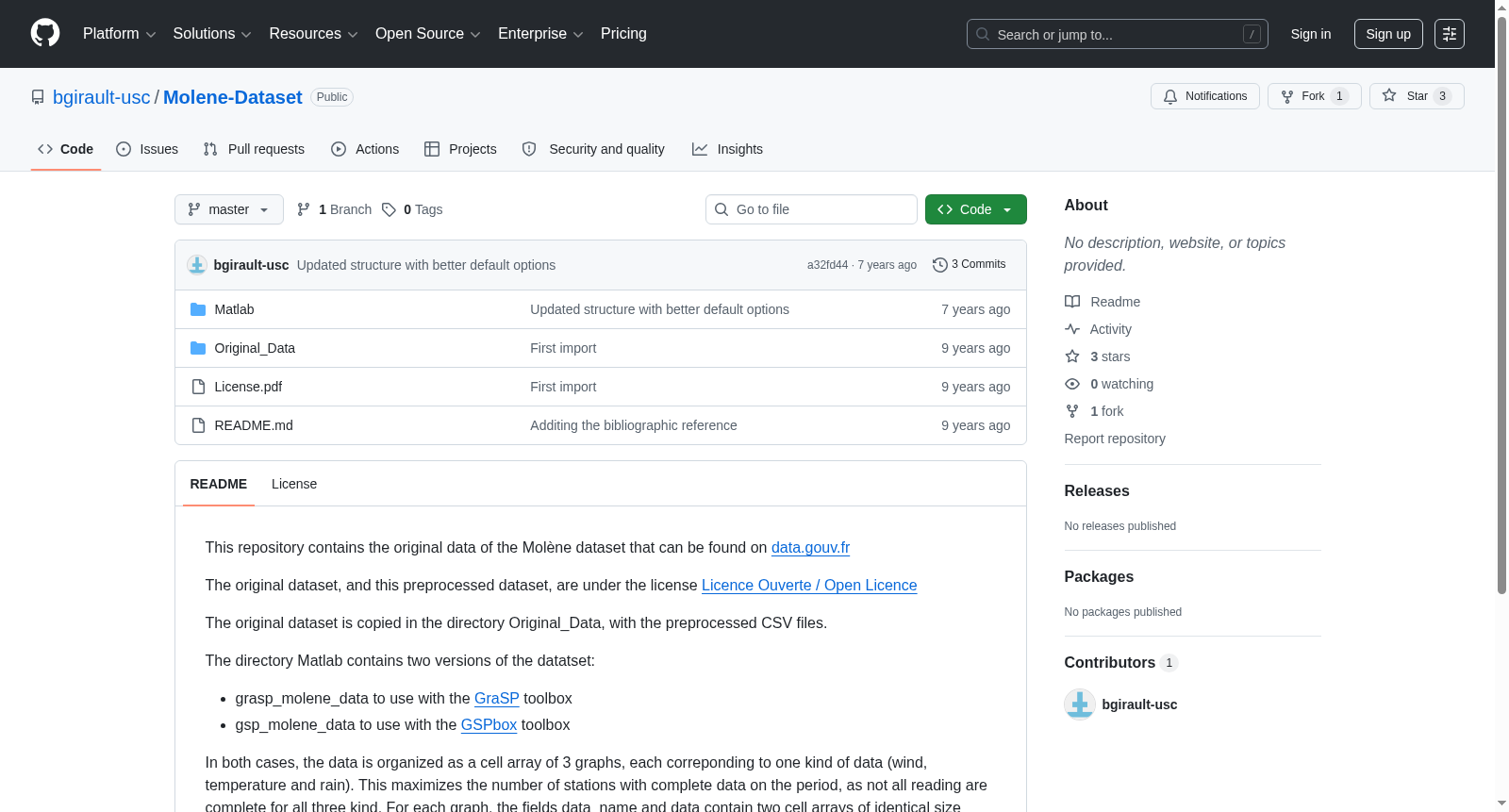Open the Security and quality tab
The width and height of the screenshot is (1509, 812).
593,149
